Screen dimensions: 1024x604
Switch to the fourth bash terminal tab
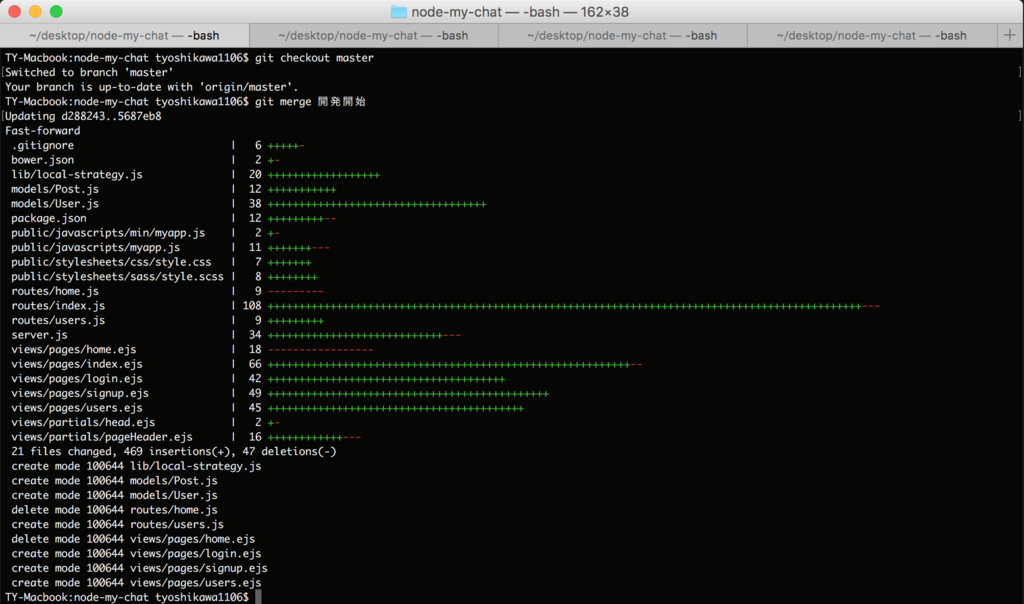tap(872, 35)
